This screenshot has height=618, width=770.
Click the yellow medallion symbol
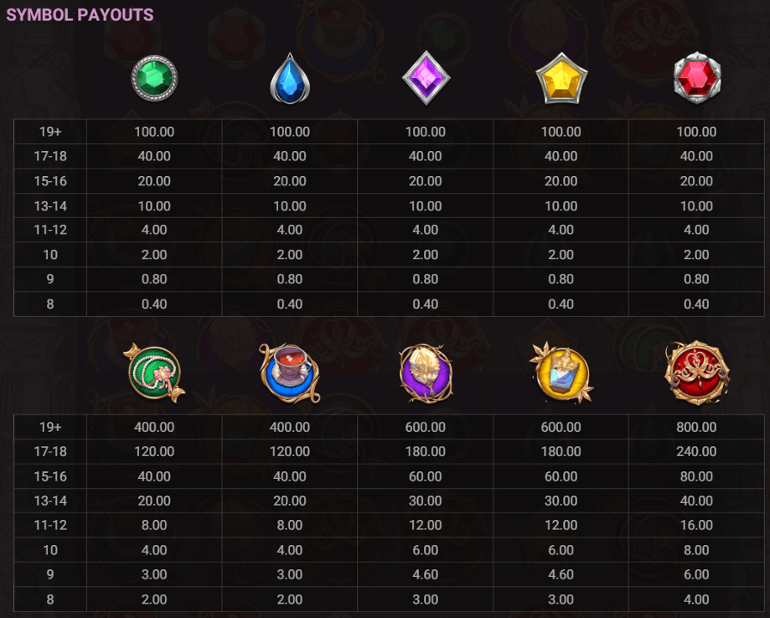561,372
